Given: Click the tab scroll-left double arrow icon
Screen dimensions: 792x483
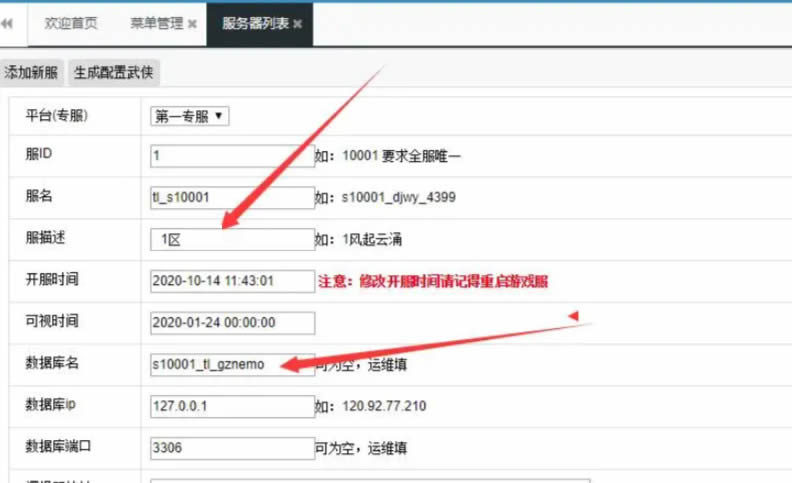Looking at the screenshot, I should [7, 23].
